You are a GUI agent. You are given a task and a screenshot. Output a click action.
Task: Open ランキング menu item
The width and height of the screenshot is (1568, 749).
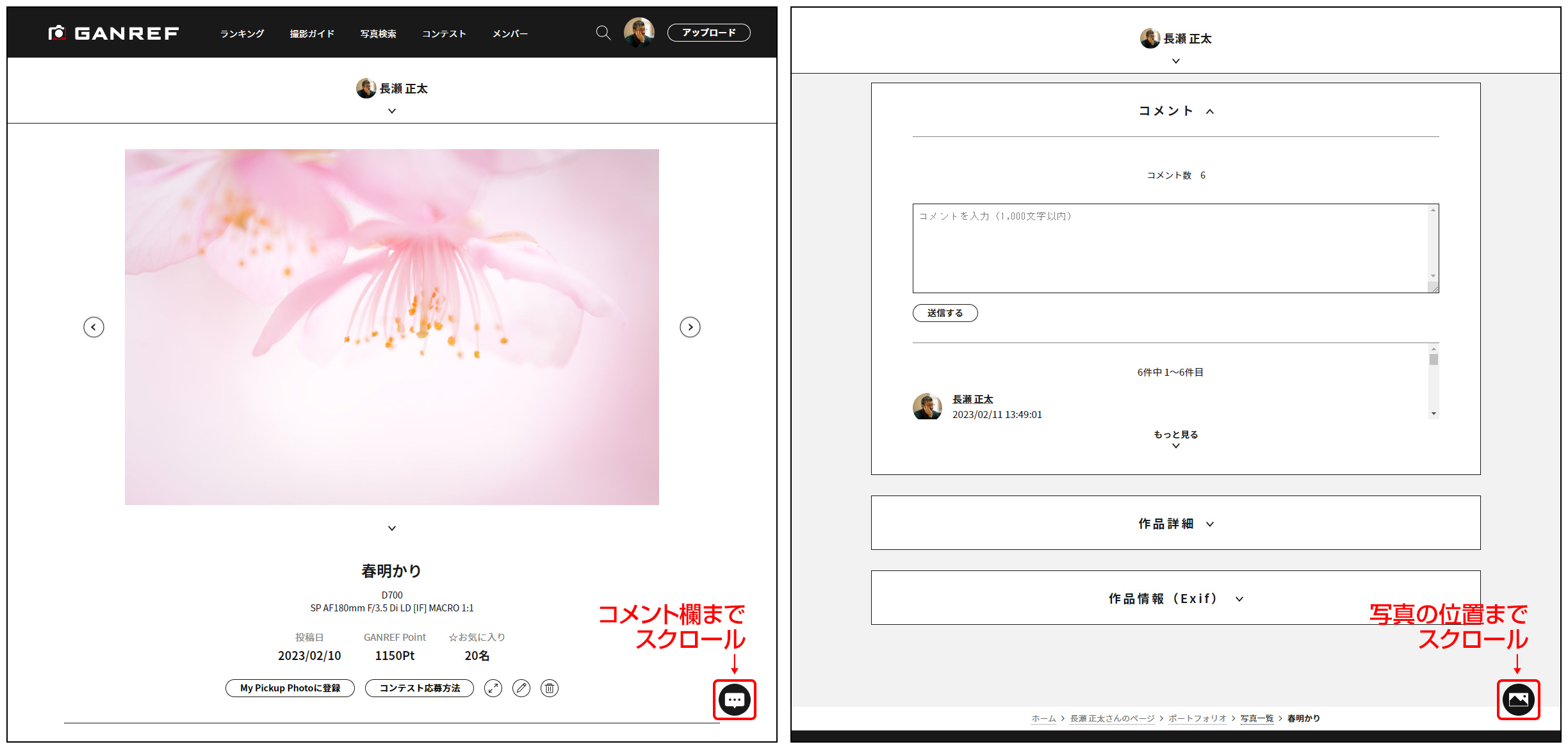242,33
